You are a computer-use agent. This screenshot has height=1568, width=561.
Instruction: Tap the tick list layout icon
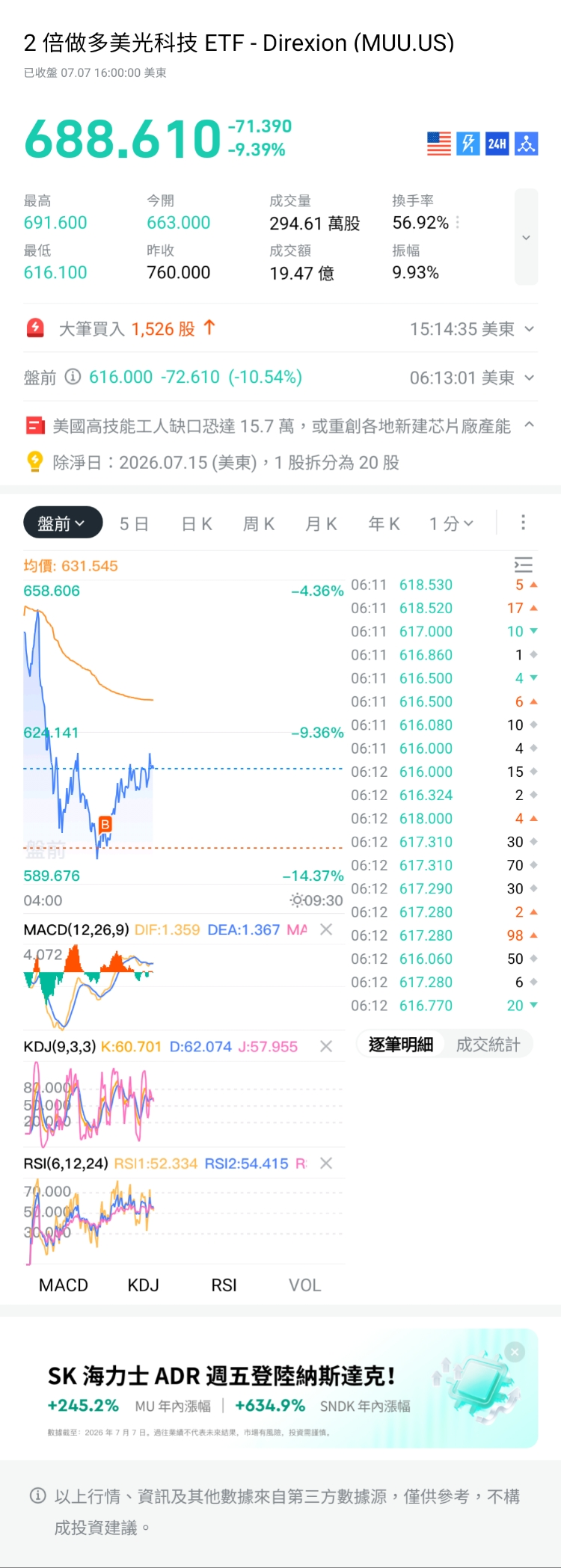[524, 565]
